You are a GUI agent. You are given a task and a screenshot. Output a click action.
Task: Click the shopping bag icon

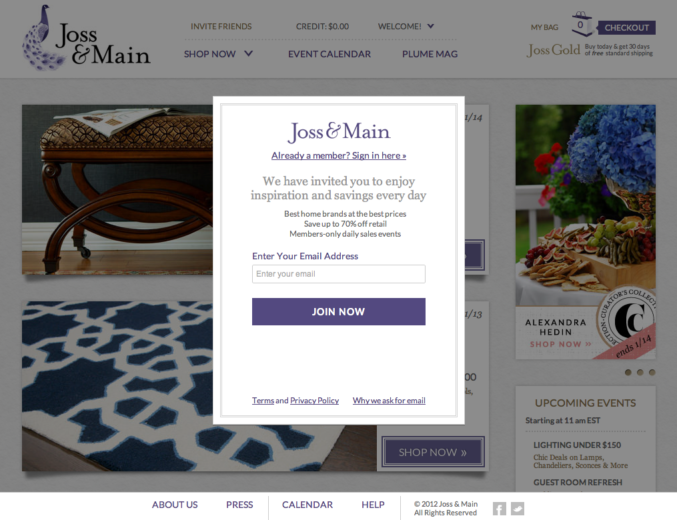tap(581, 25)
